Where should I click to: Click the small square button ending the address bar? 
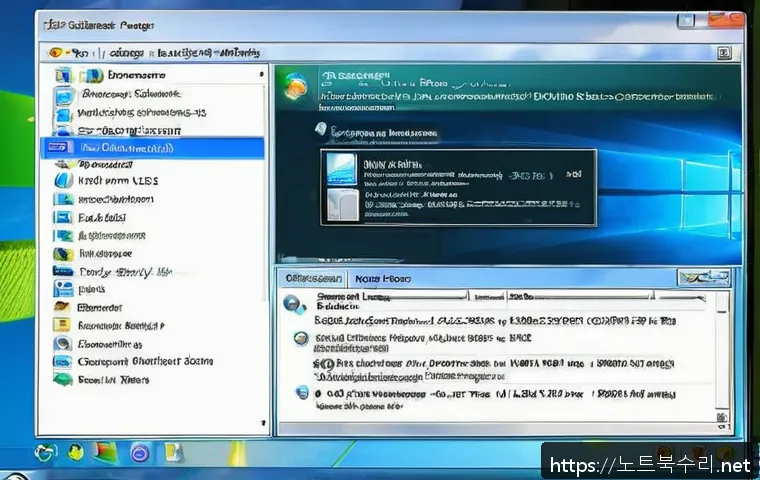pyautogui.click(x=724, y=53)
